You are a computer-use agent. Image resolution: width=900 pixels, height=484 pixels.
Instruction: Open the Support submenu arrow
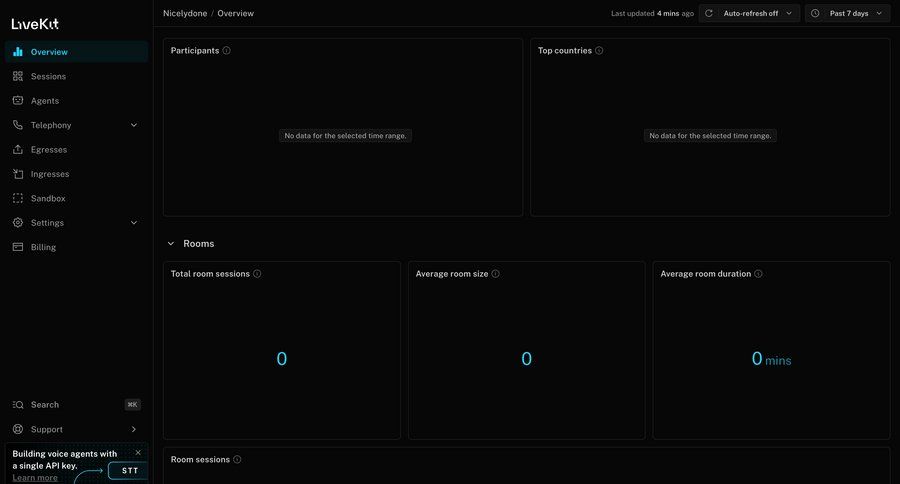tap(134, 429)
